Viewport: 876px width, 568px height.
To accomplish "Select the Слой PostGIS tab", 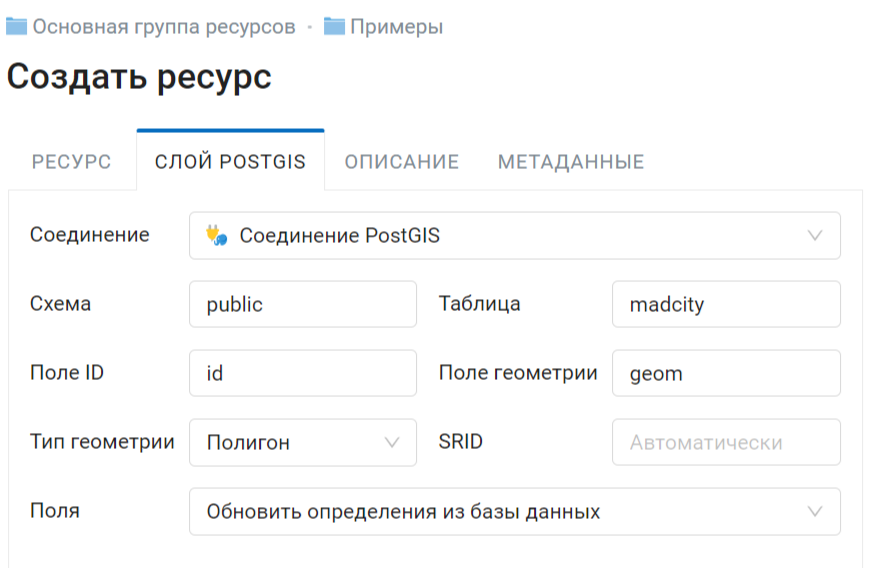I will tap(230, 161).
